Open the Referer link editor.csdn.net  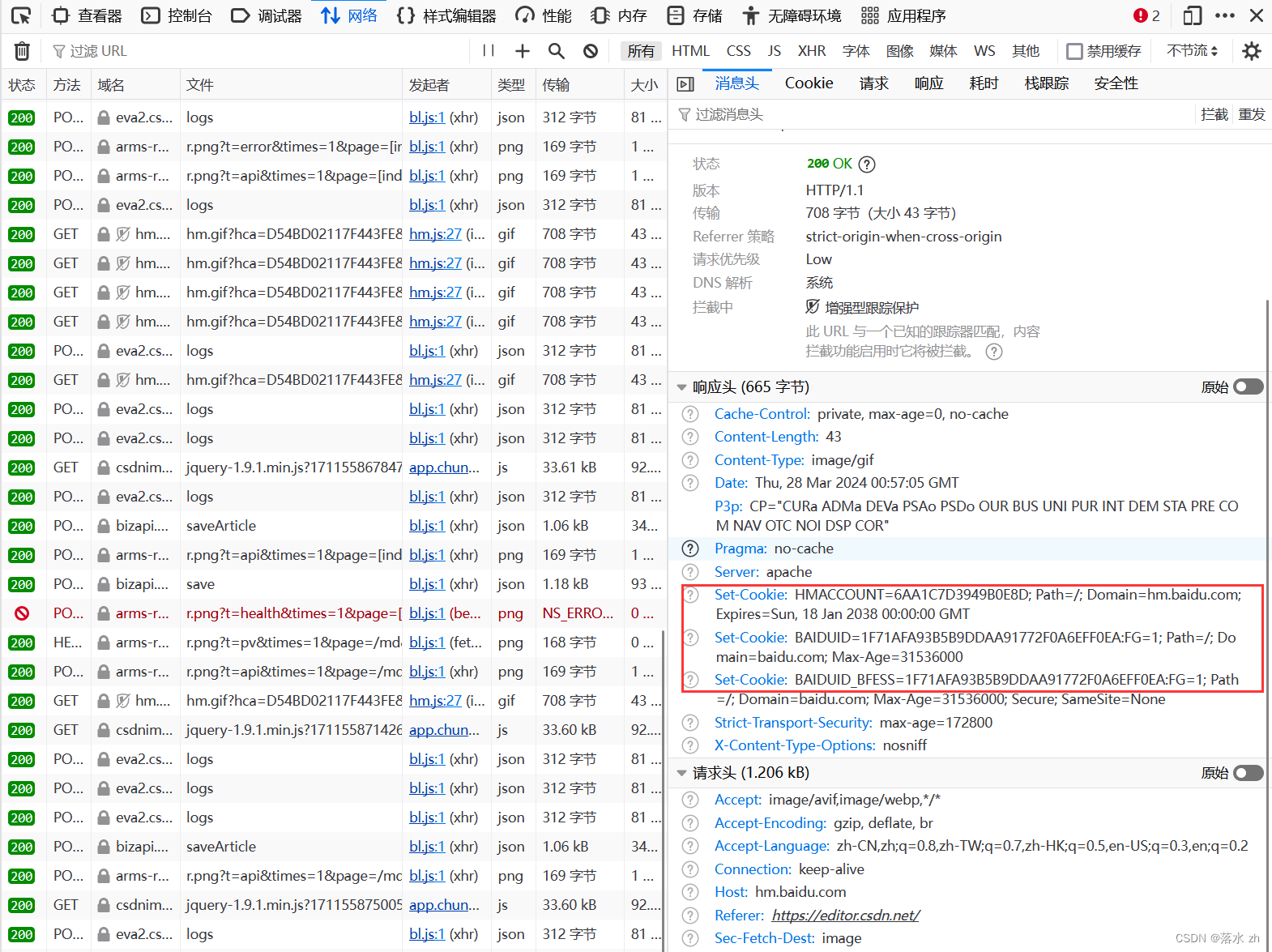(x=845, y=916)
